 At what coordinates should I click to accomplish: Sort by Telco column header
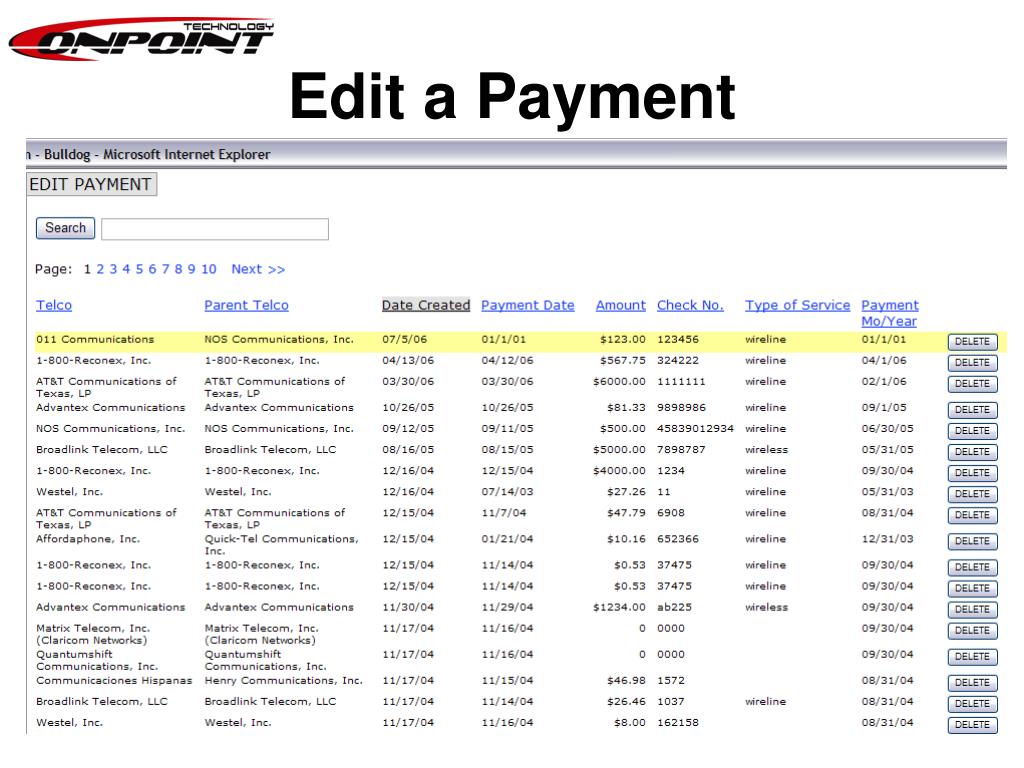tap(54, 305)
